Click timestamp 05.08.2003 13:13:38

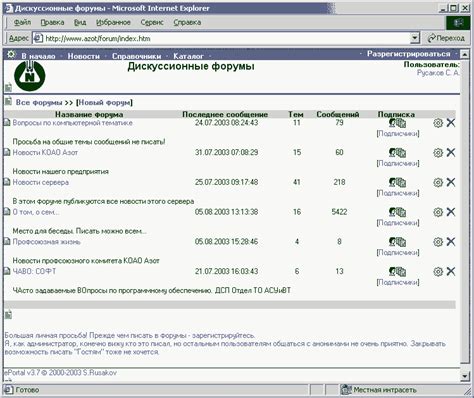[226, 212]
